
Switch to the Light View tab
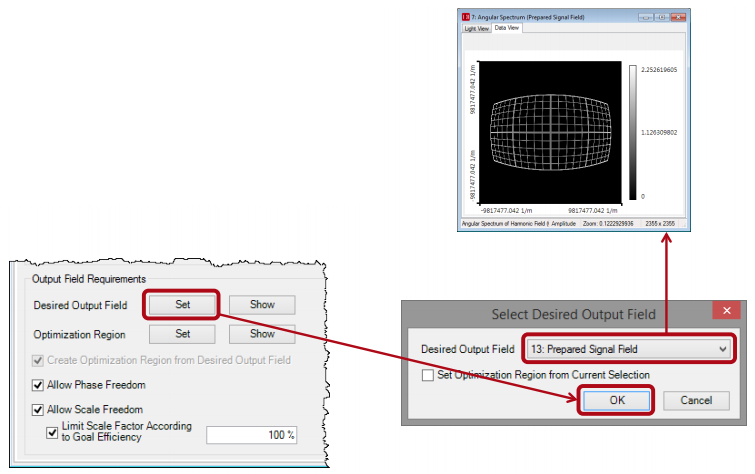(x=476, y=28)
